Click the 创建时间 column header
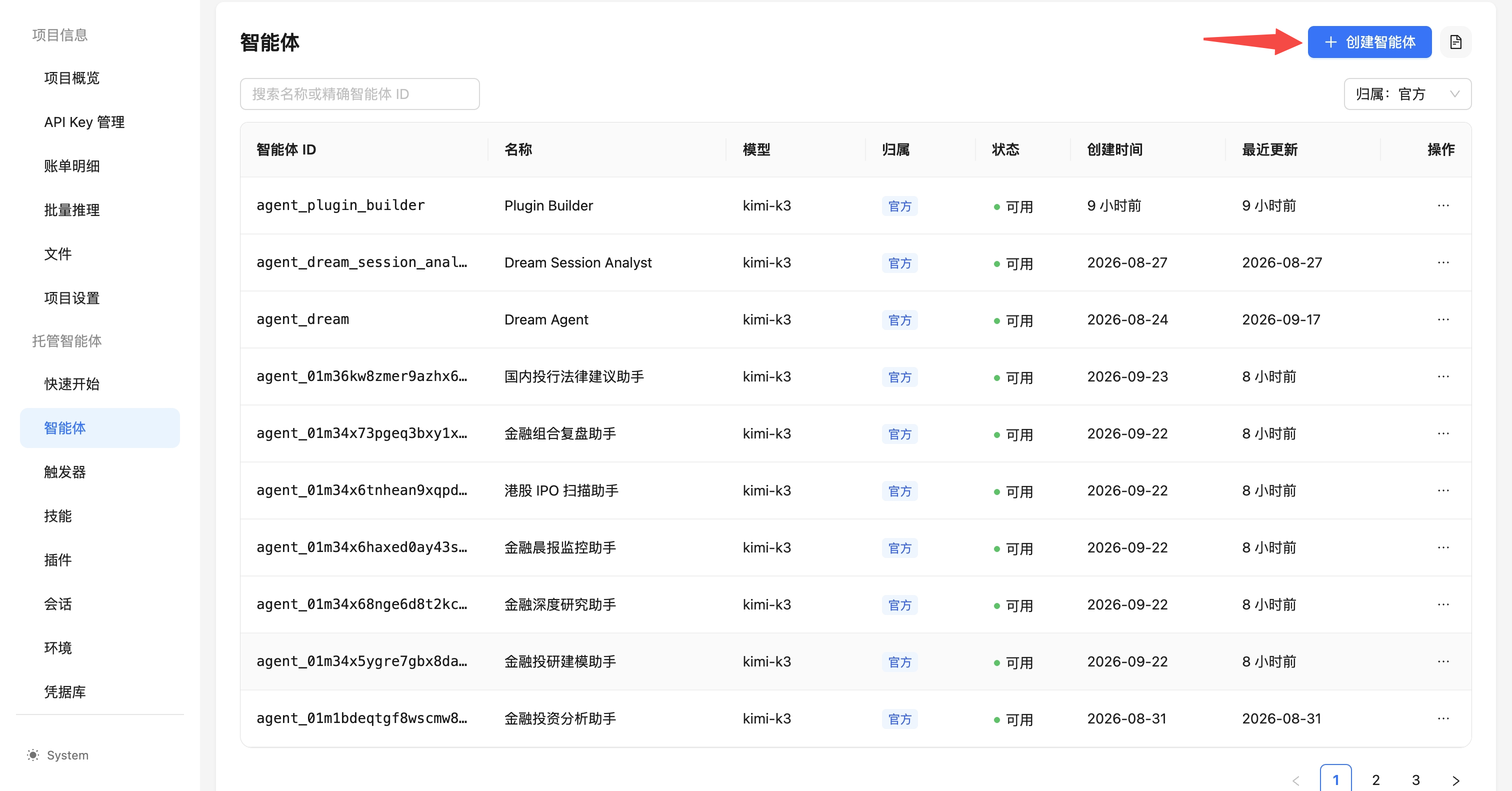This screenshot has height=791, width=1512. (x=1114, y=150)
